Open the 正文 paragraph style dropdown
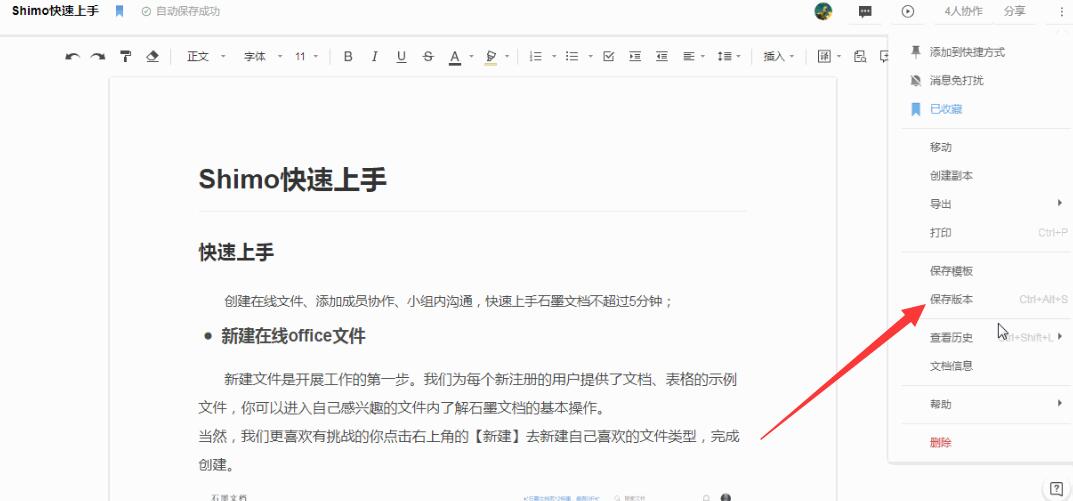The image size is (1073, 501). coord(206,57)
